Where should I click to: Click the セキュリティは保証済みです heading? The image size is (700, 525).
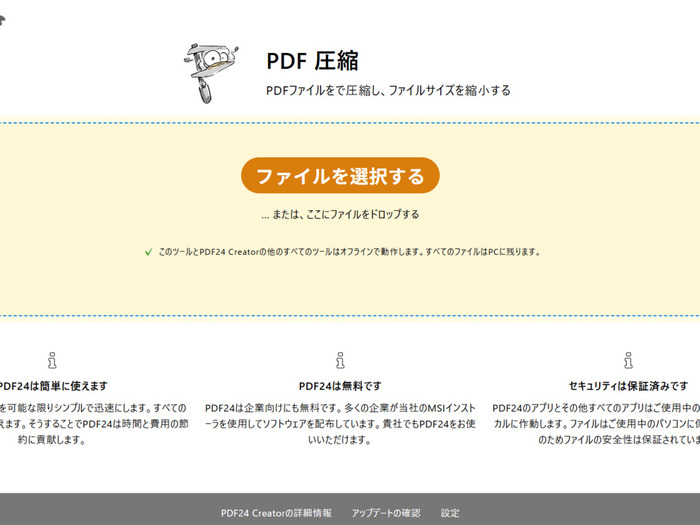(628, 386)
